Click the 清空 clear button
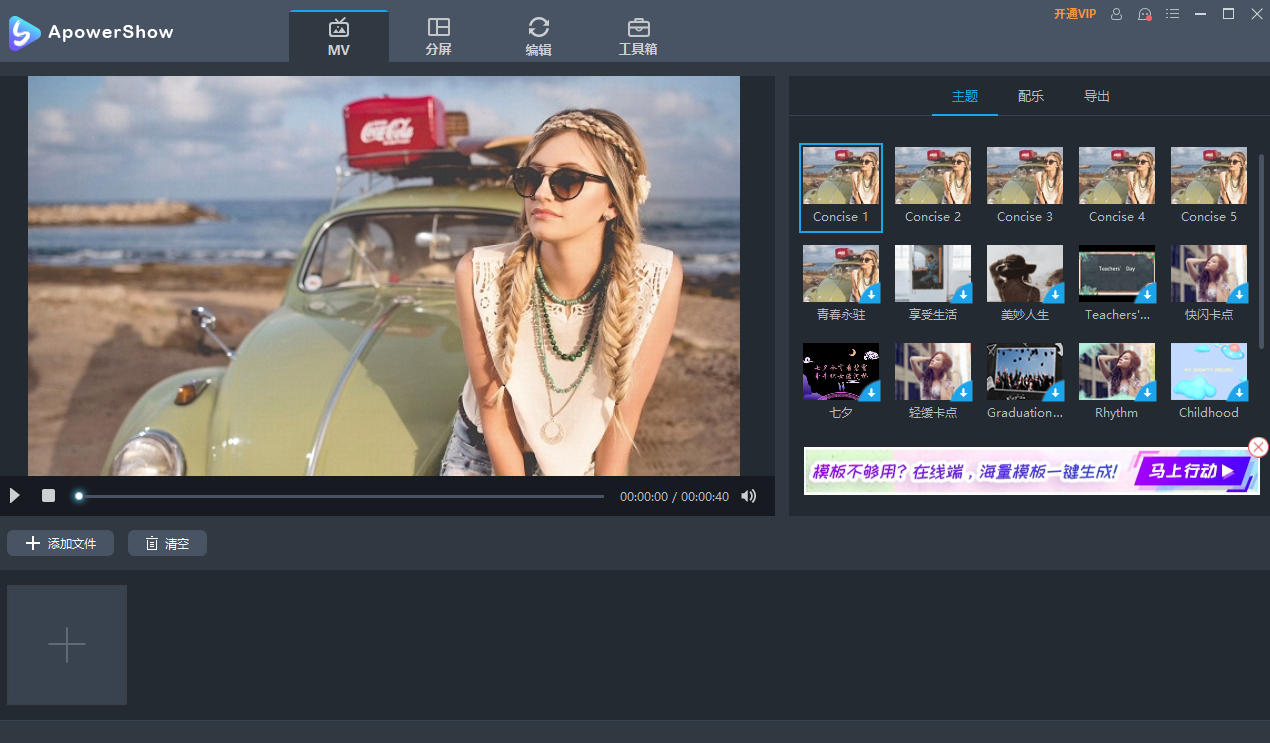 pos(167,543)
